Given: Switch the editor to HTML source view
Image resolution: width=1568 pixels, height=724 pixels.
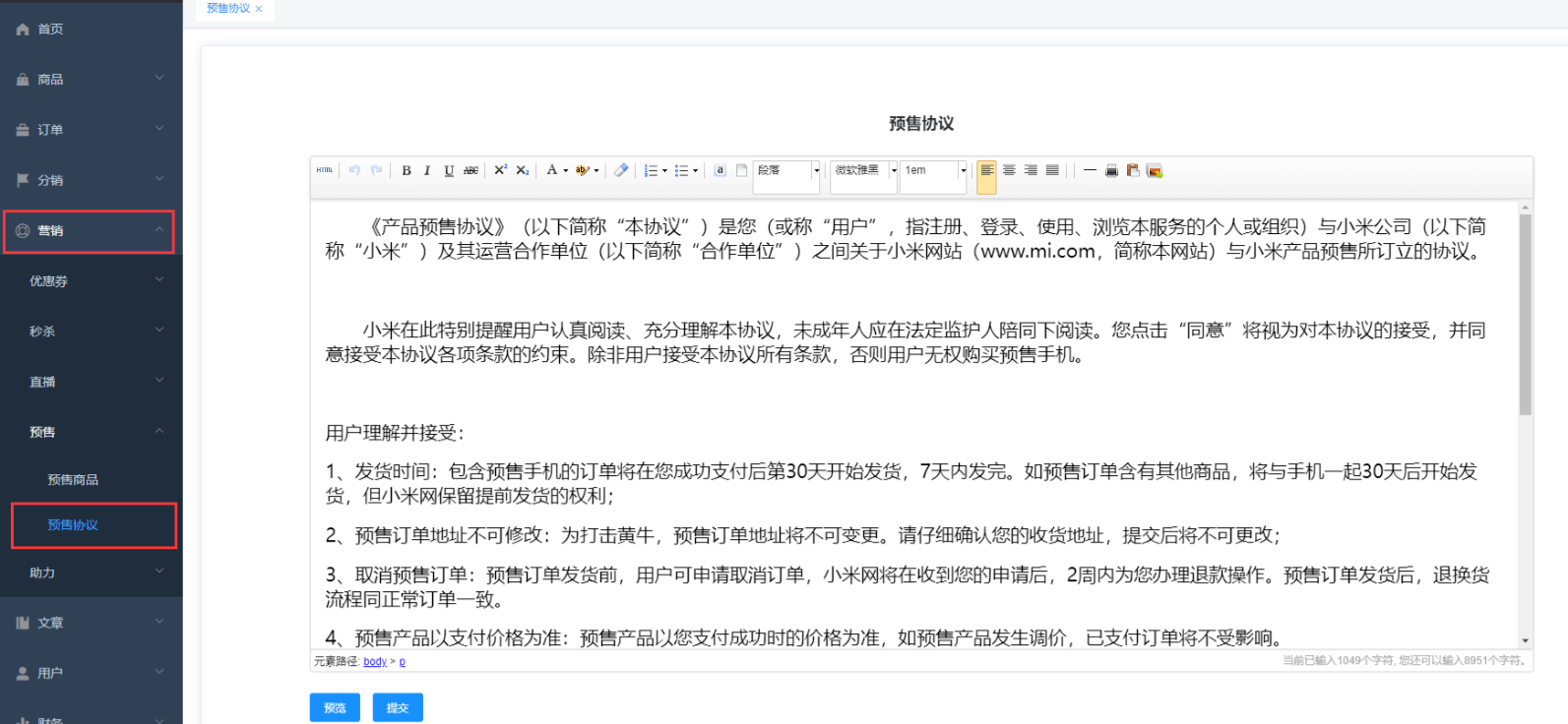Looking at the screenshot, I should (325, 170).
